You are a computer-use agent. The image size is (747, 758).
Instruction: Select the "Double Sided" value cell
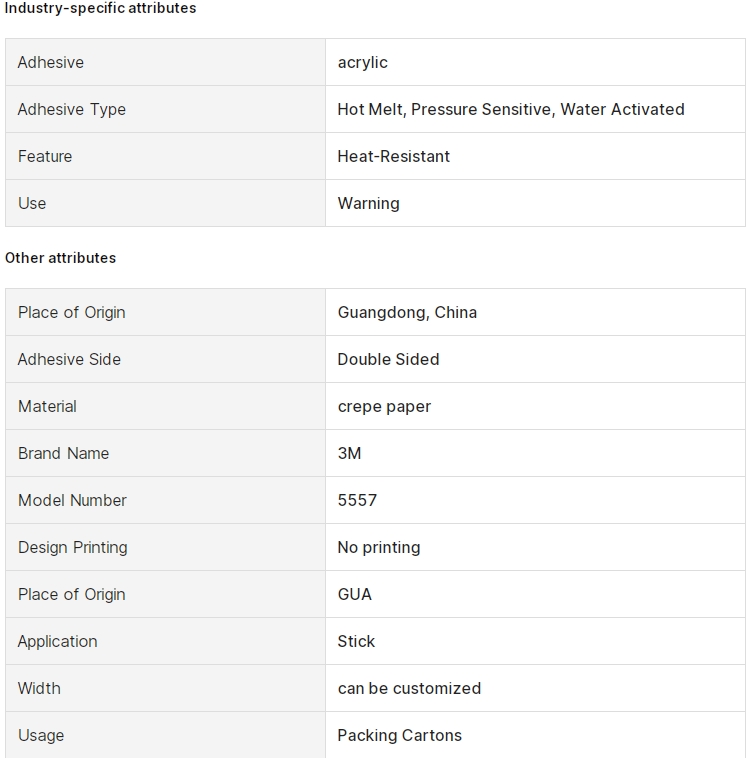[x=388, y=359]
